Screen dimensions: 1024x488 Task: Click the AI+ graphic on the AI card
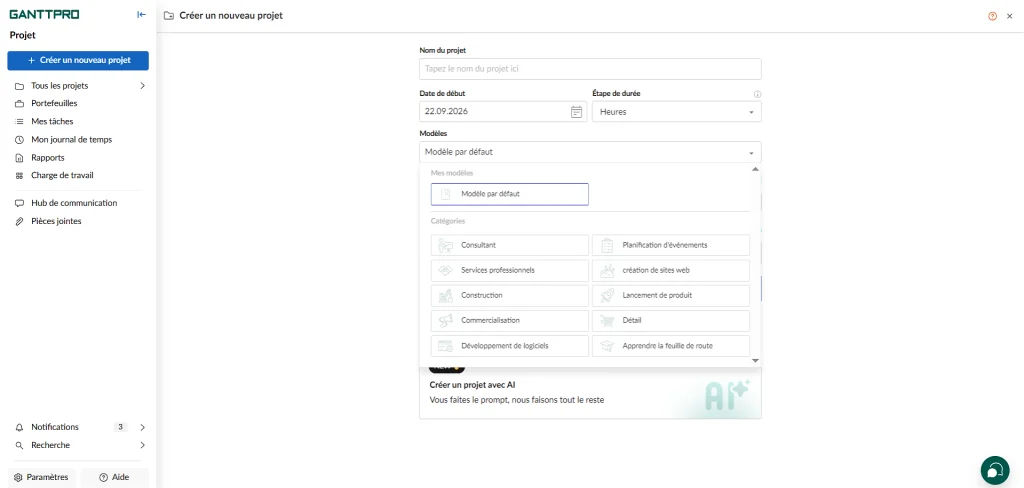coord(728,396)
